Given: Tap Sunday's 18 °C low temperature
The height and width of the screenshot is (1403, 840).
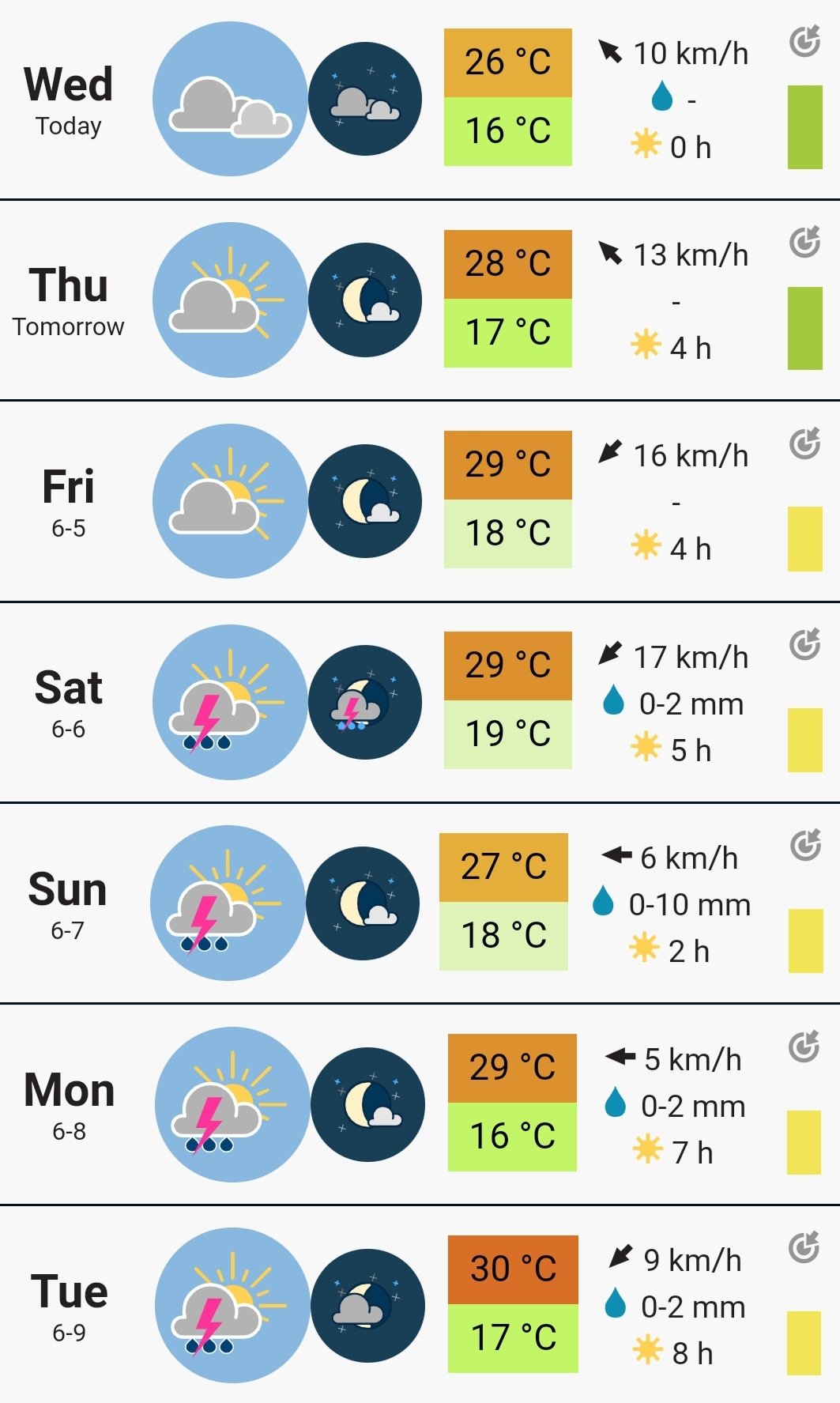Looking at the screenshot, I should (503, 936).
